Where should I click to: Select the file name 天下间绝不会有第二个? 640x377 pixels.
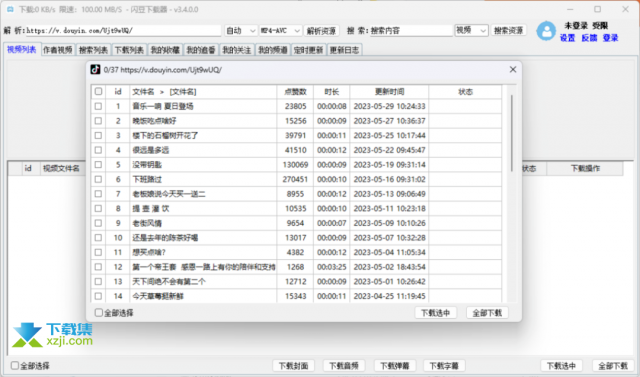[169, 282]
